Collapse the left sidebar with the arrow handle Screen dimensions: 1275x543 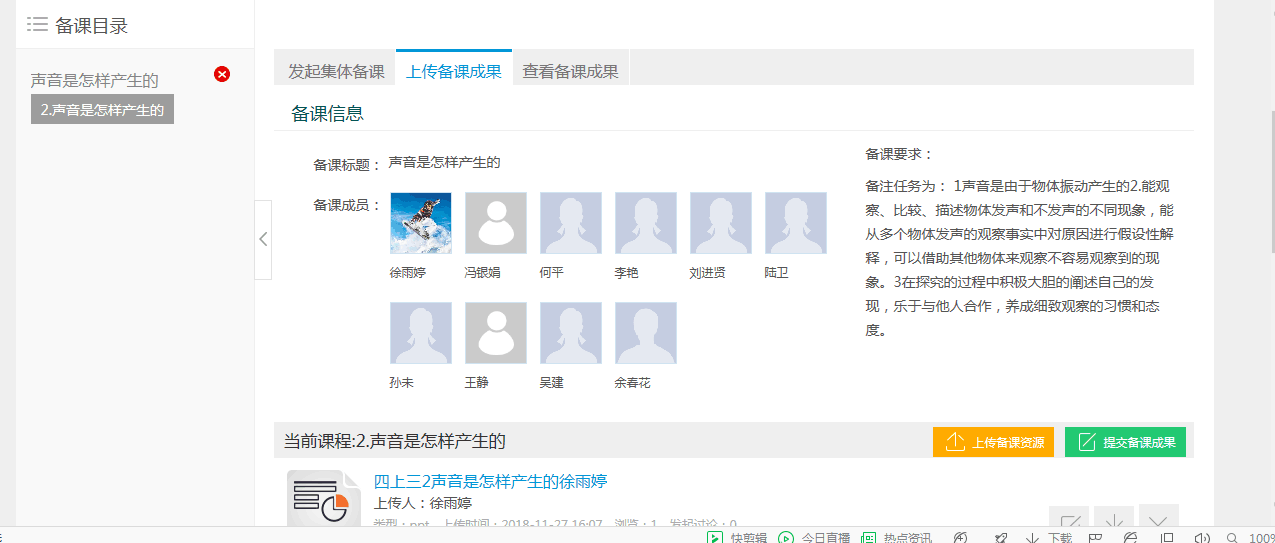coord(263,239)
